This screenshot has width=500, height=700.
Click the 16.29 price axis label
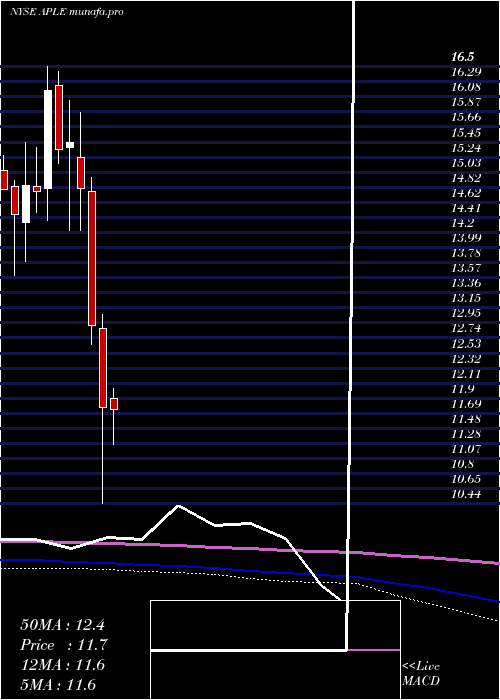click(x=466, y=72)
